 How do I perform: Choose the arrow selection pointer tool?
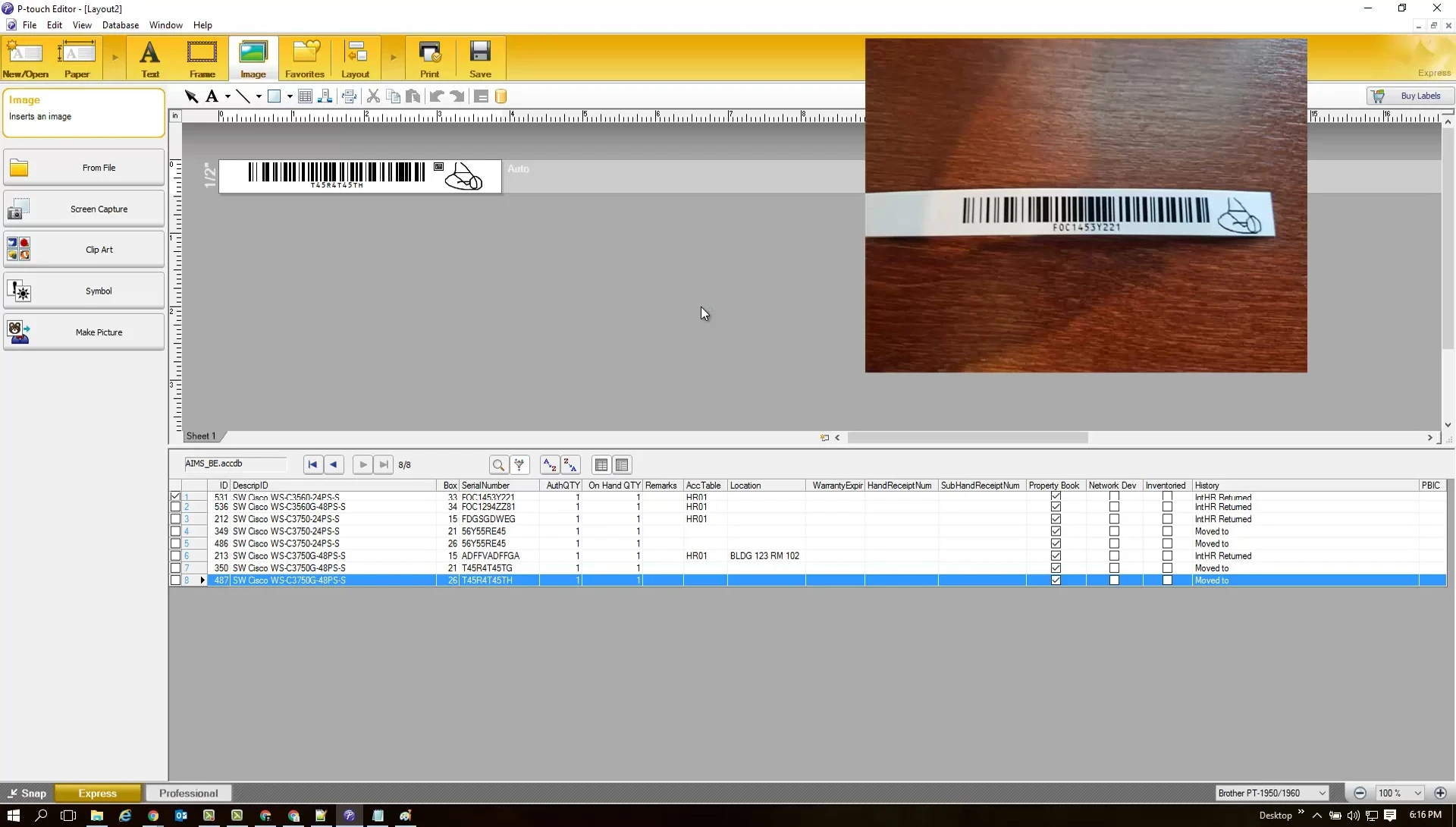(x=191, y=96)
